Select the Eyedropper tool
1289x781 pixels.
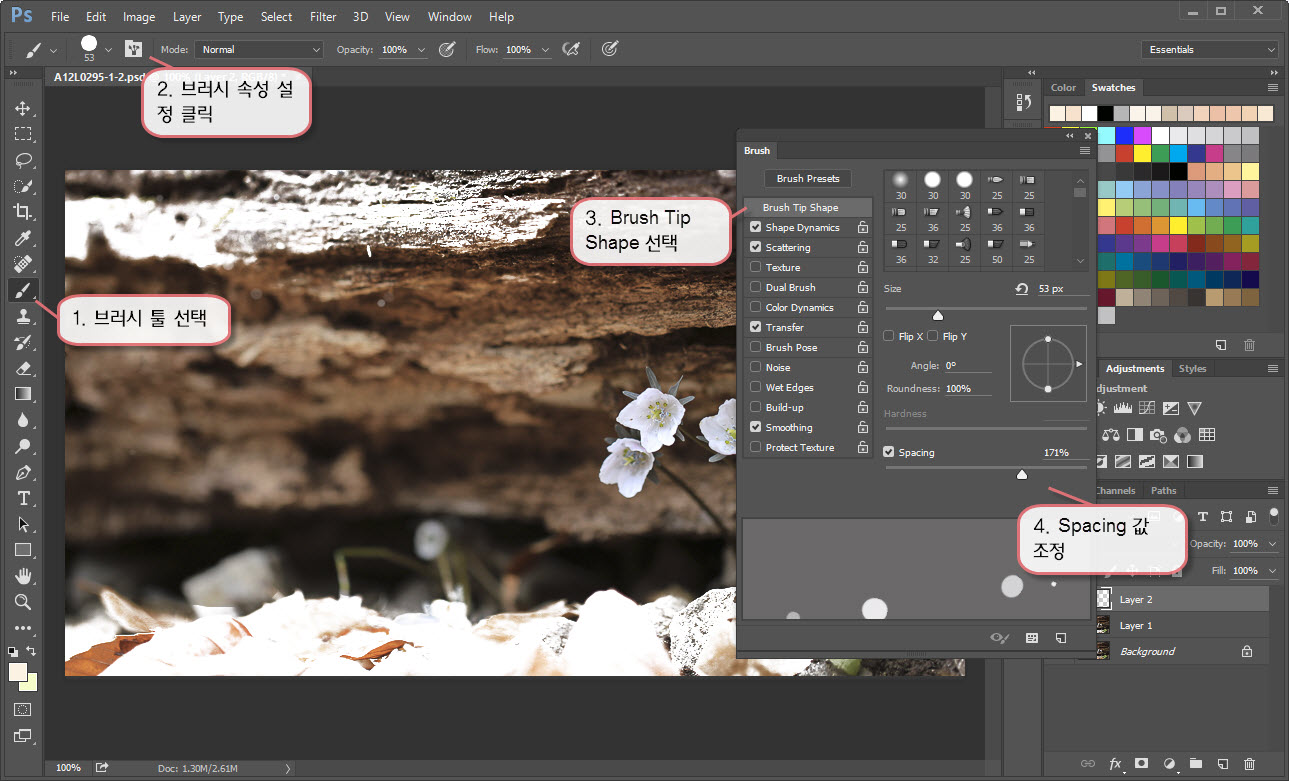point(23,238)
